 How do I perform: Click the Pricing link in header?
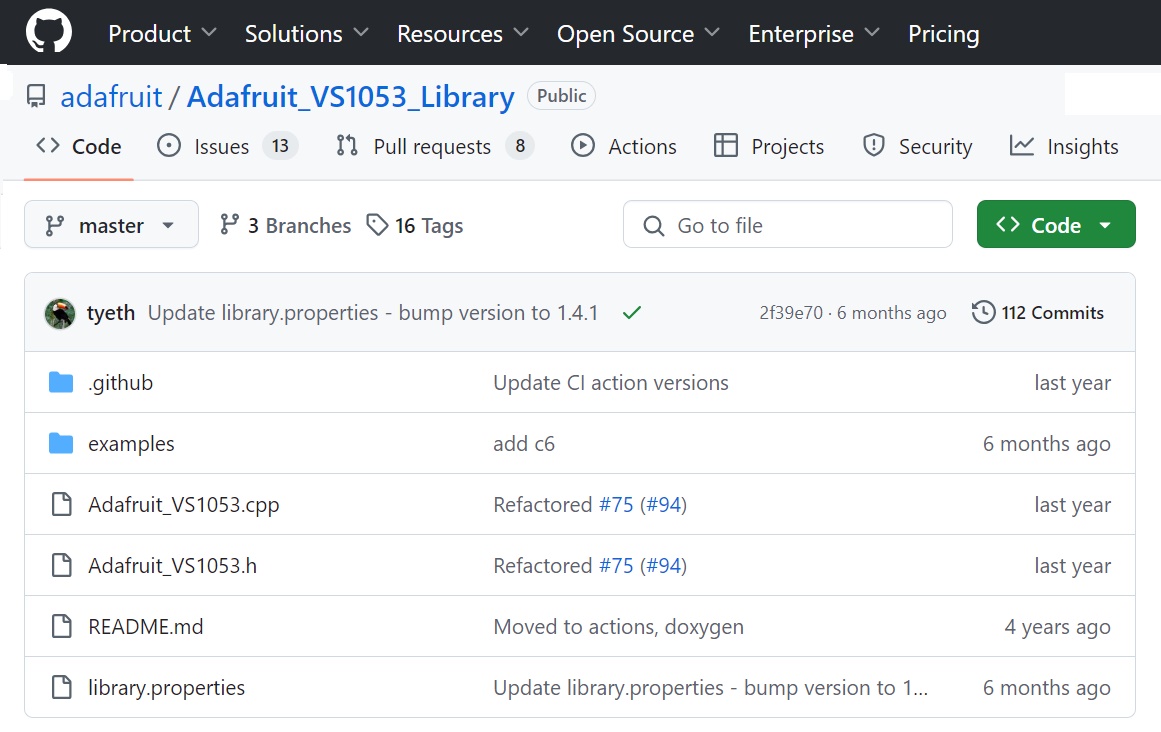coord(943,34)
